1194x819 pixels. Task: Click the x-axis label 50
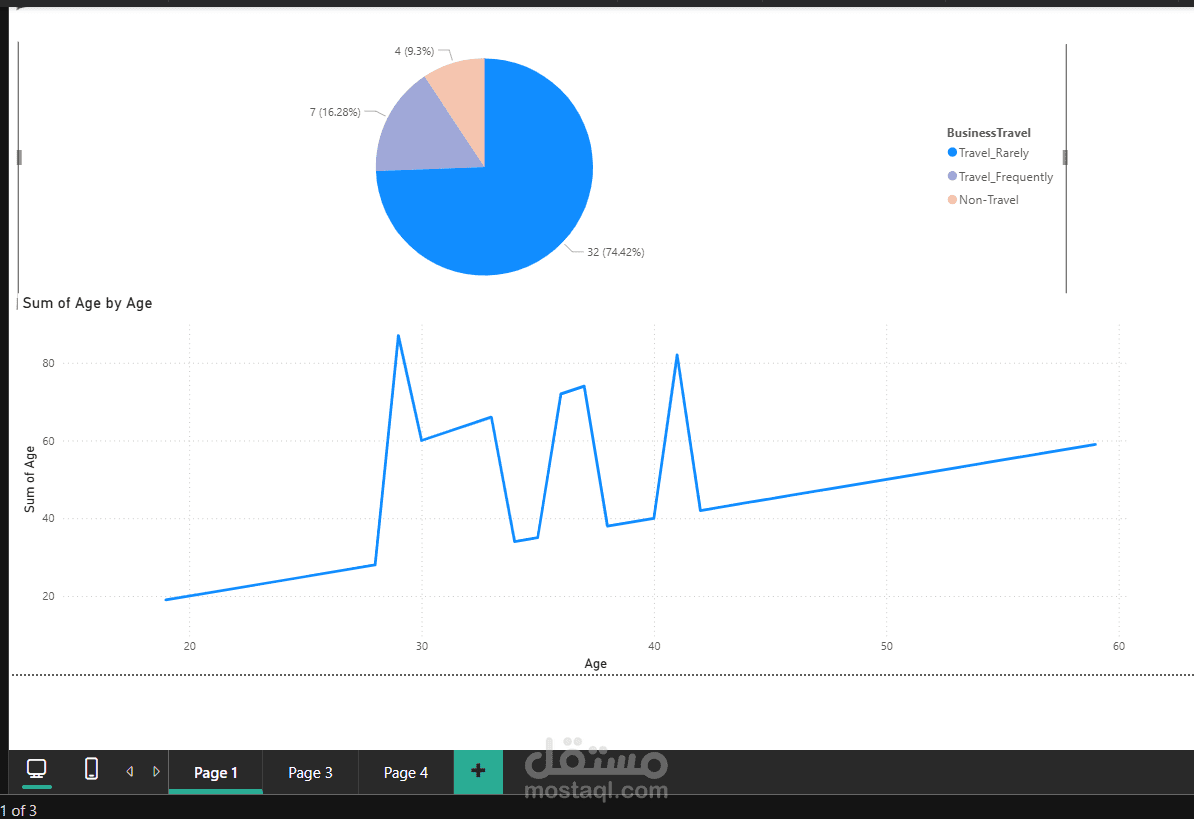(x=886, y=645)
